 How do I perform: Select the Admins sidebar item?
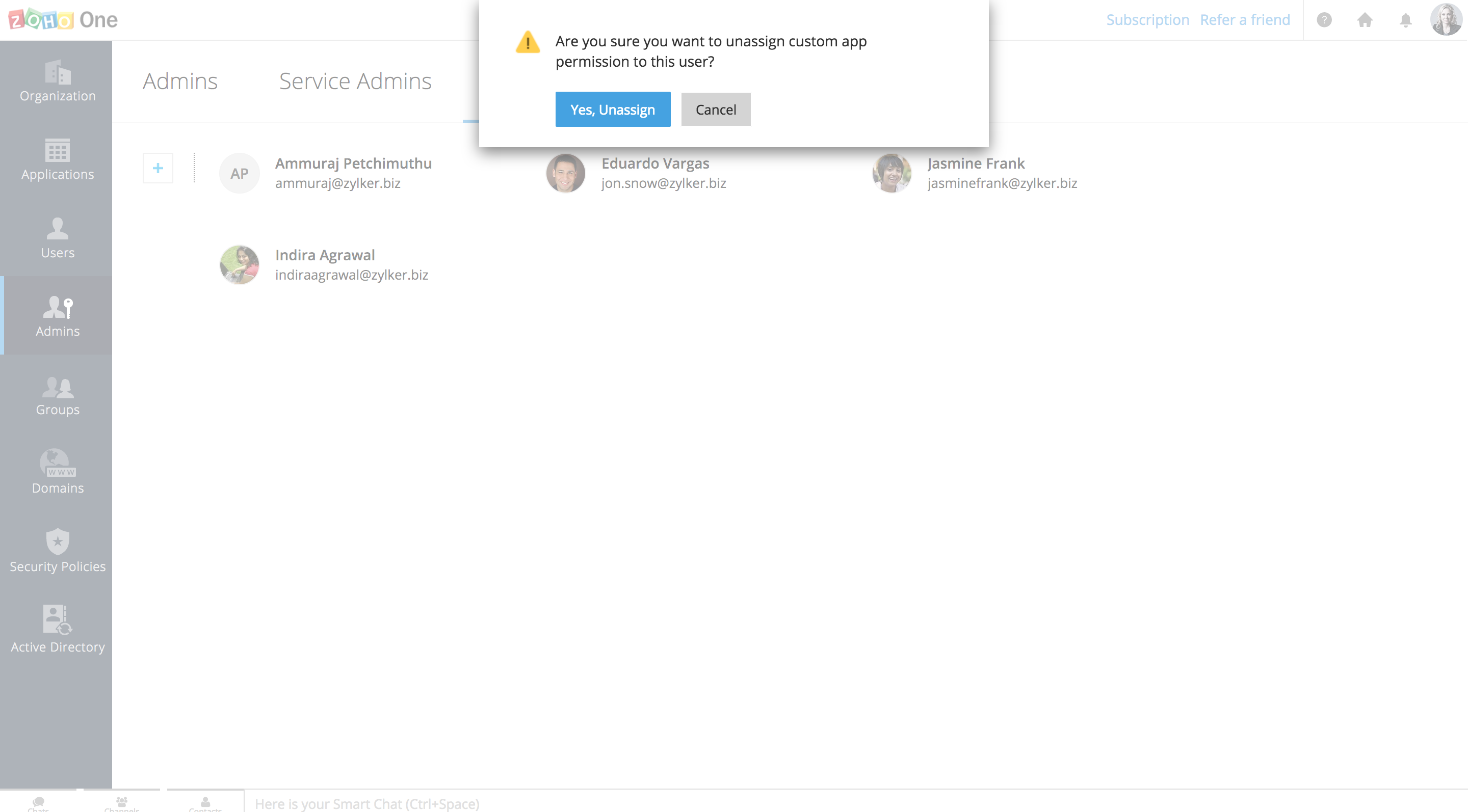tap(58, 316)
